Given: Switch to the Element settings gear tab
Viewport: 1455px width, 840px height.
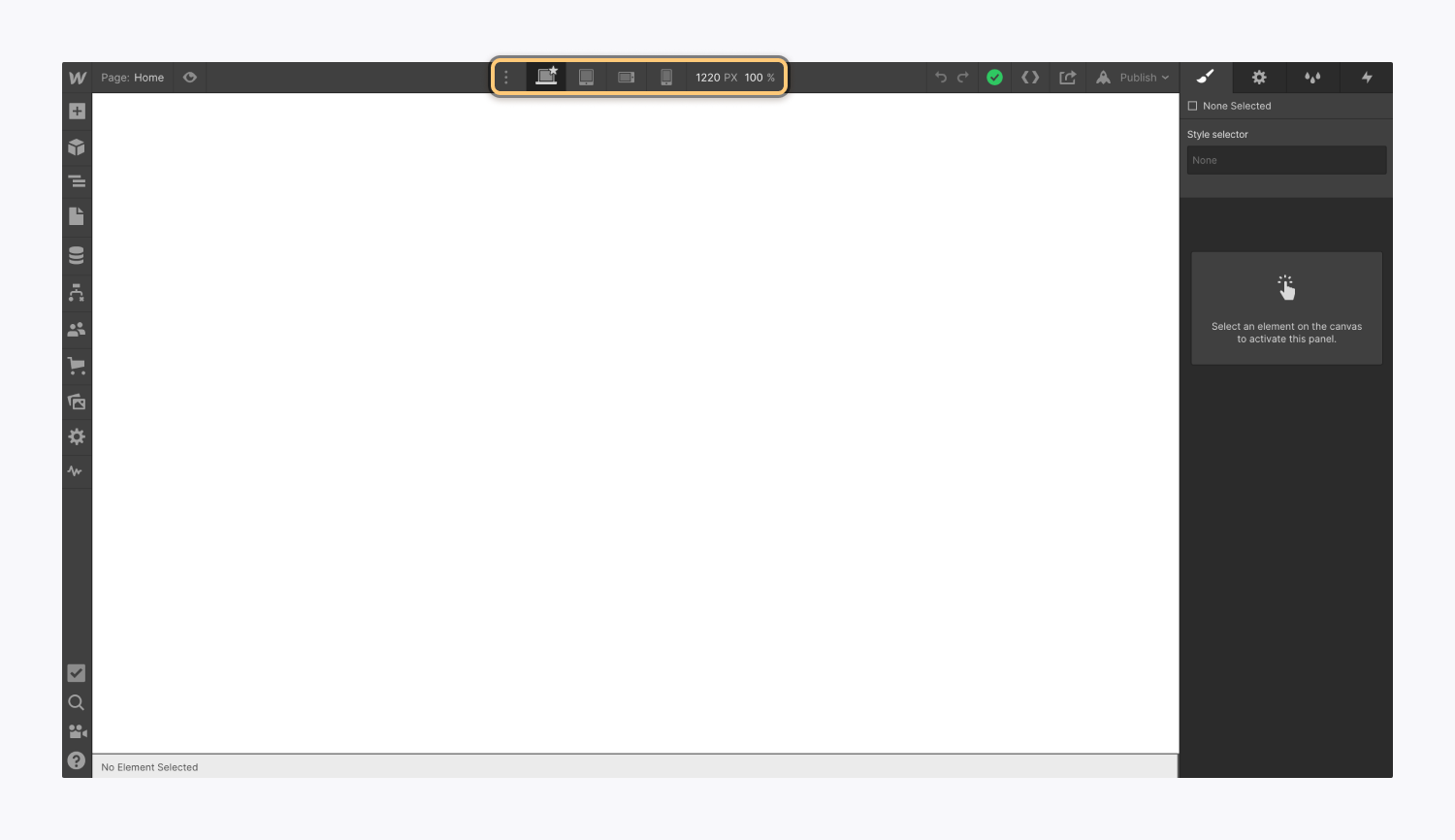Looking at the screenshot, I should point(1259,78).
